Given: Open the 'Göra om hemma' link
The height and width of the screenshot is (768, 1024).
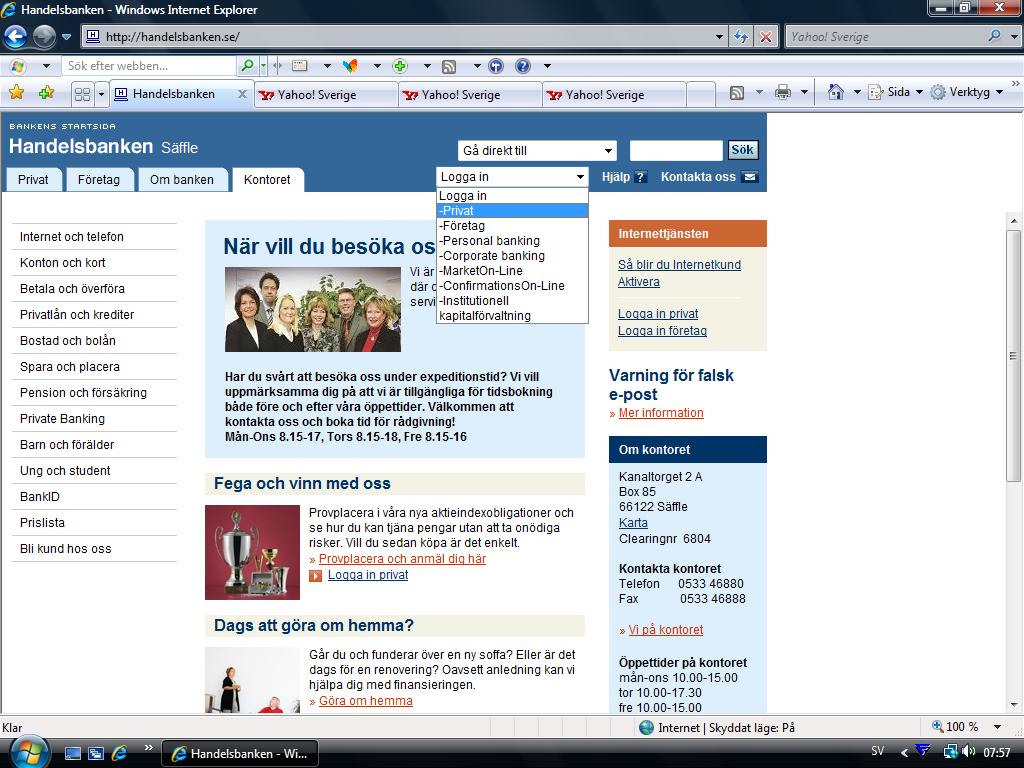Looking at the screenshot, I should click(366, 701).
